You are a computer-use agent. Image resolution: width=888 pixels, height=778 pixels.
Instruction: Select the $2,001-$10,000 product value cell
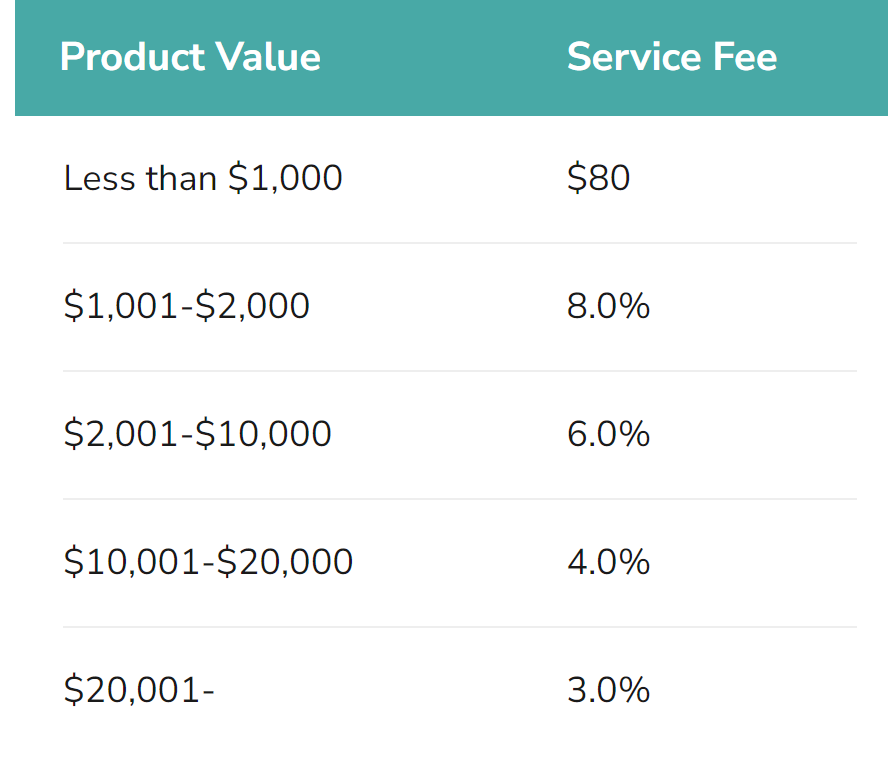click(x=197, y=434)
